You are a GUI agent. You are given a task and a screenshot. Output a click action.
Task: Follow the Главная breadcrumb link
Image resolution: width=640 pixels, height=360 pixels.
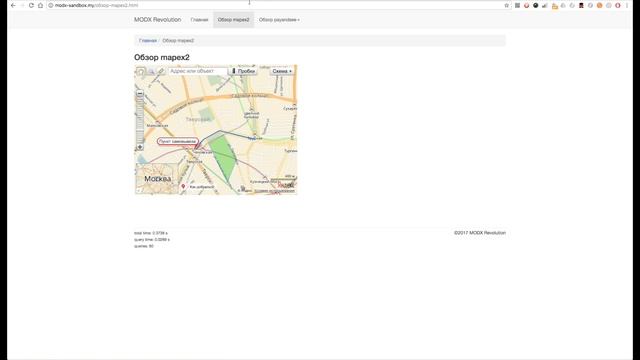(x=148, y=40)
